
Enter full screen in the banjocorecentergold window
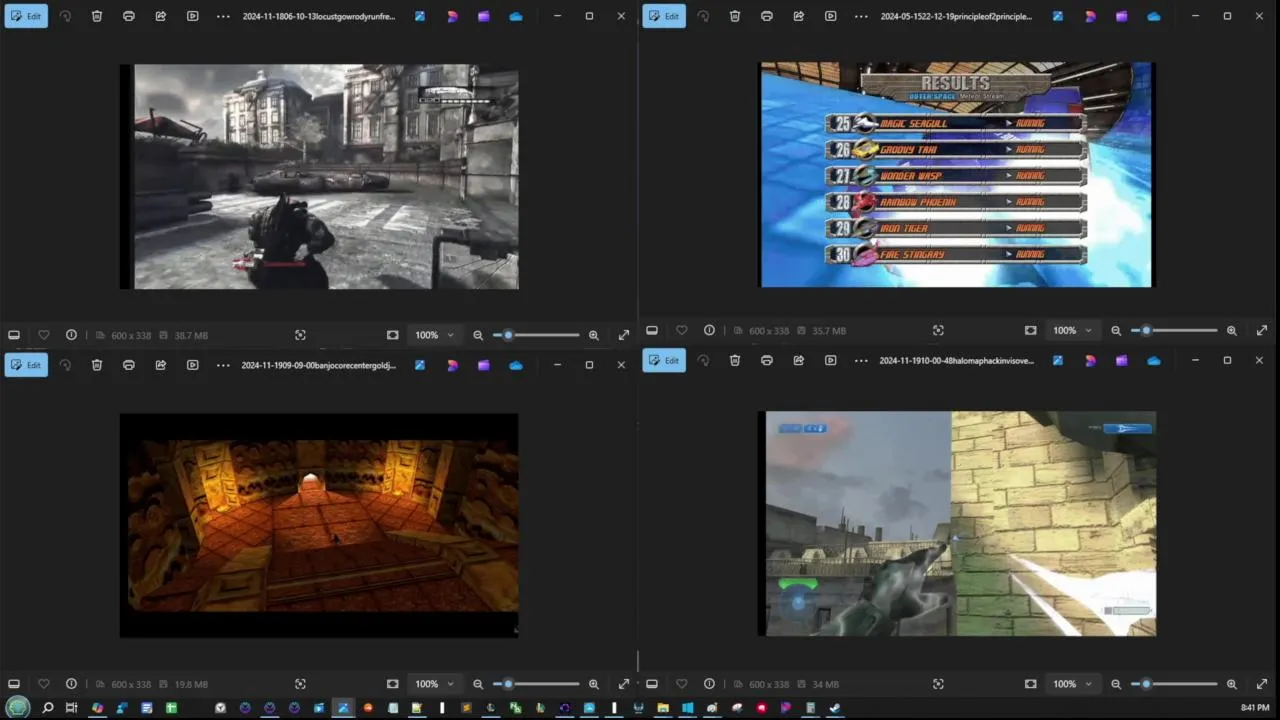624,684
